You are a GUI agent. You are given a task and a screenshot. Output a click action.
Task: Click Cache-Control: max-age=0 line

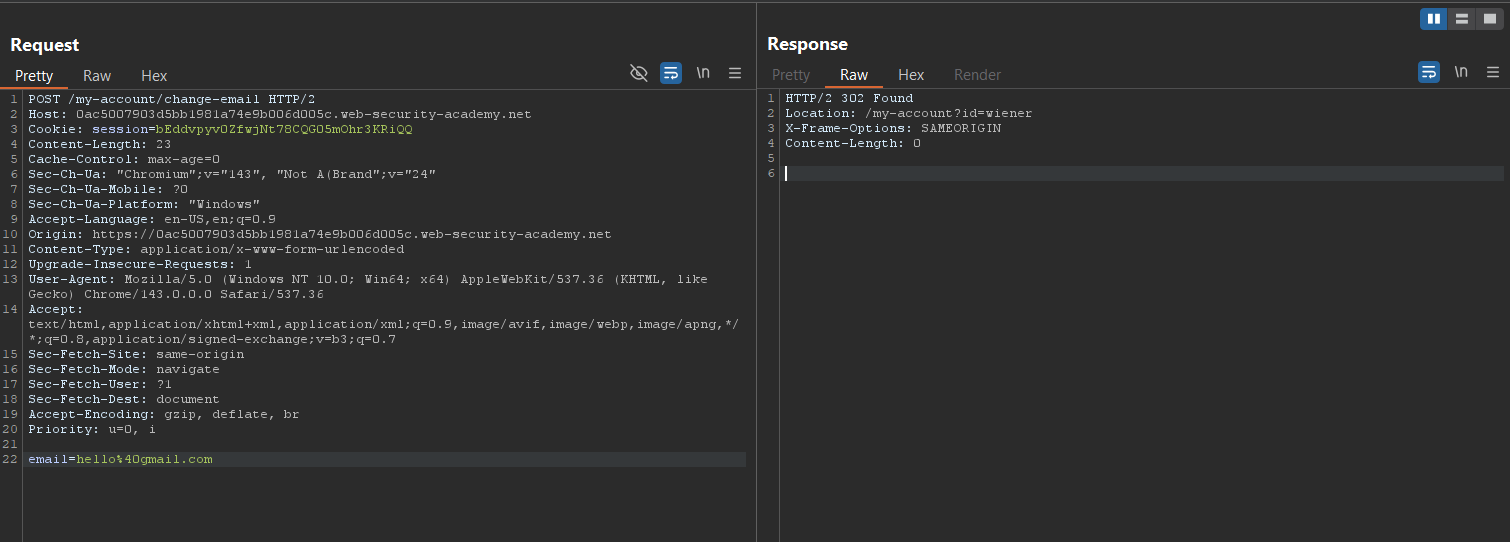(124, 159)
